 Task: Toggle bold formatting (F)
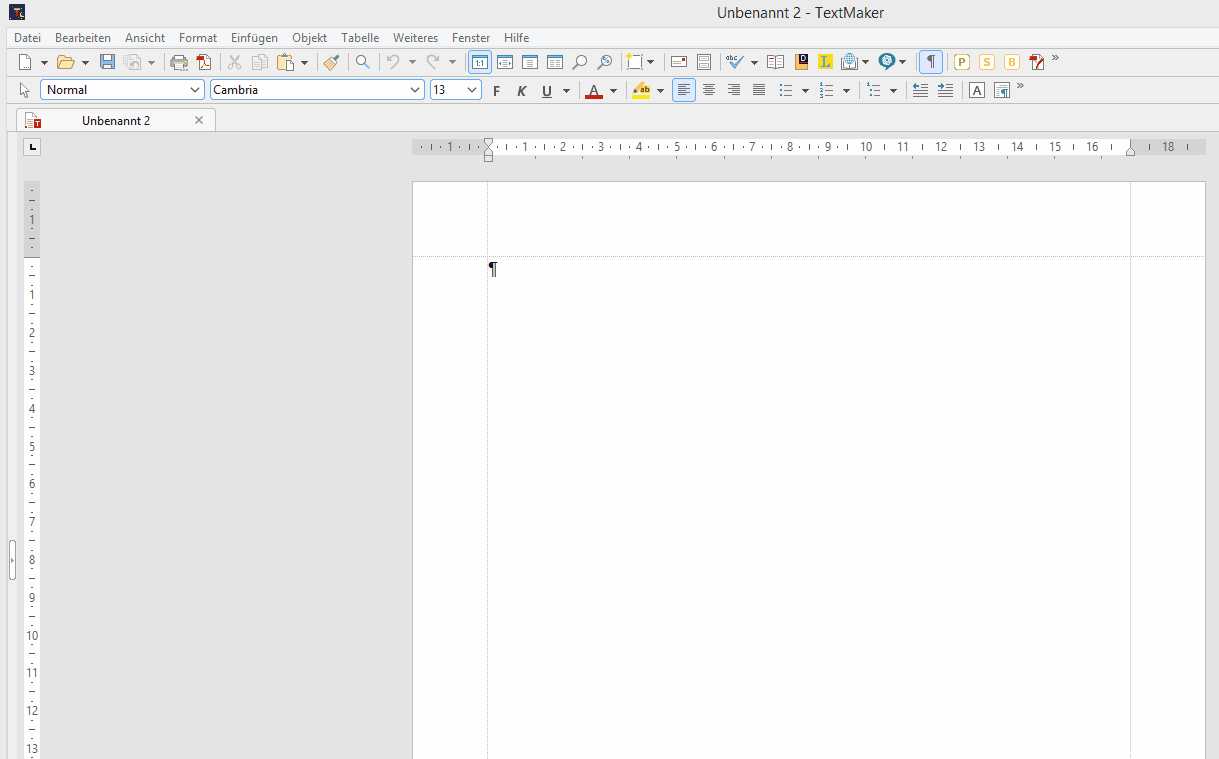(x=496, y=91)
